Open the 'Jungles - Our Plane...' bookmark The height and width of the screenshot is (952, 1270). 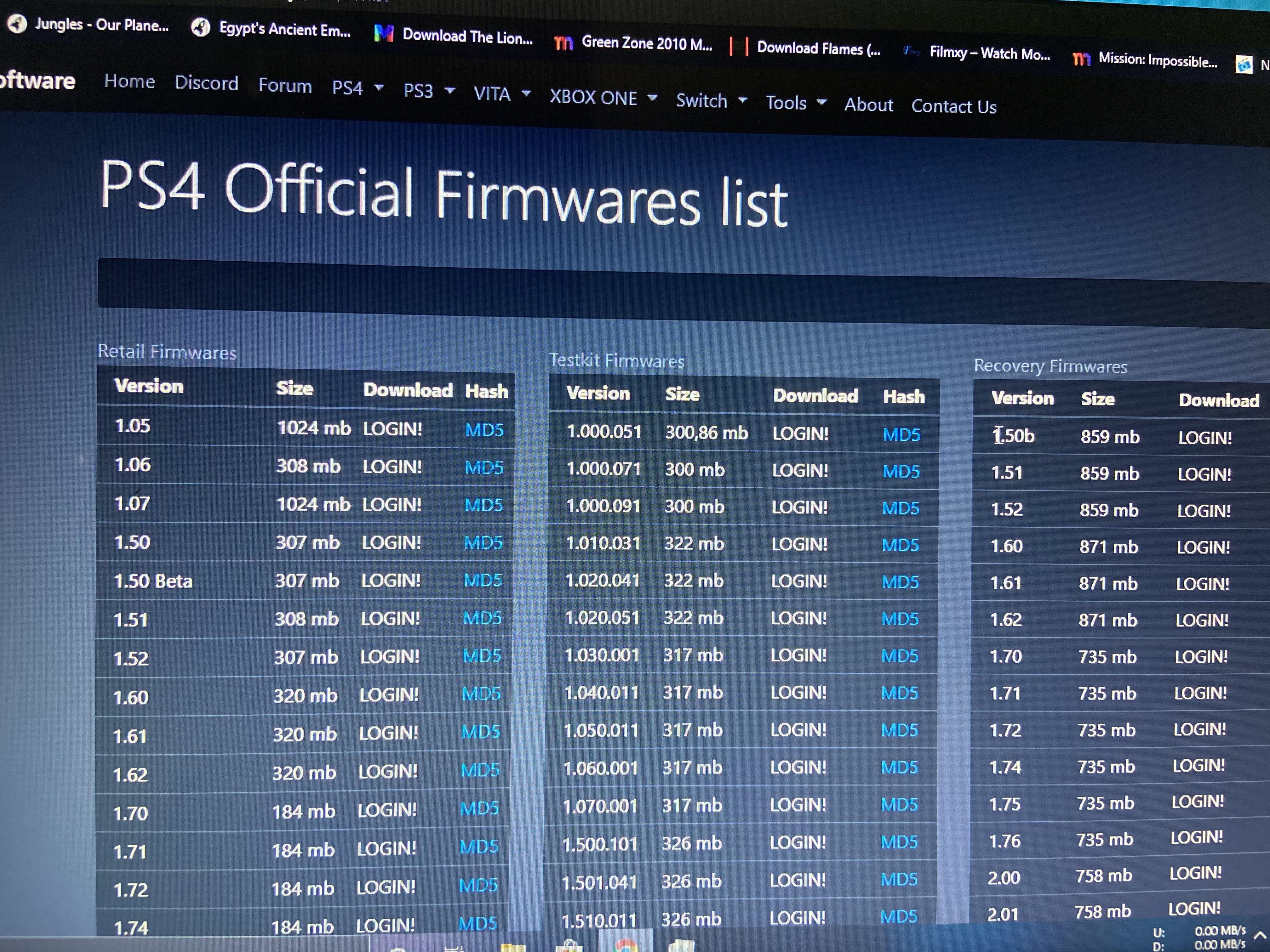point(89,25)
